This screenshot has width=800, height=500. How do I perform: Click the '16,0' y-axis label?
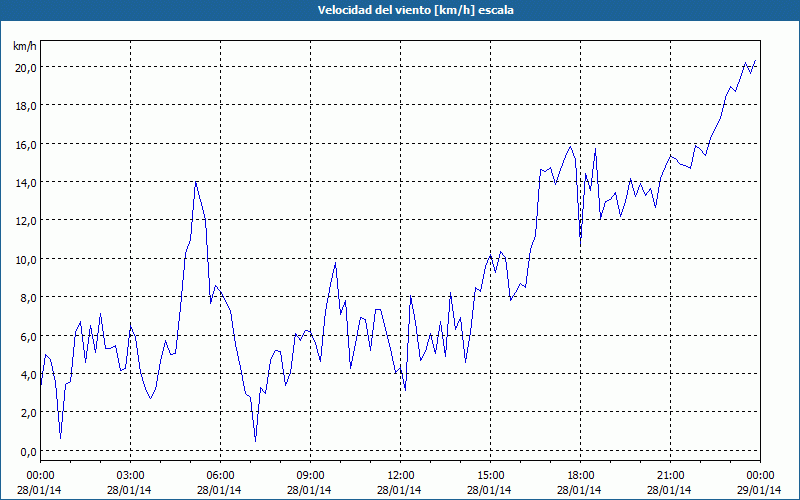click(25, 144)
